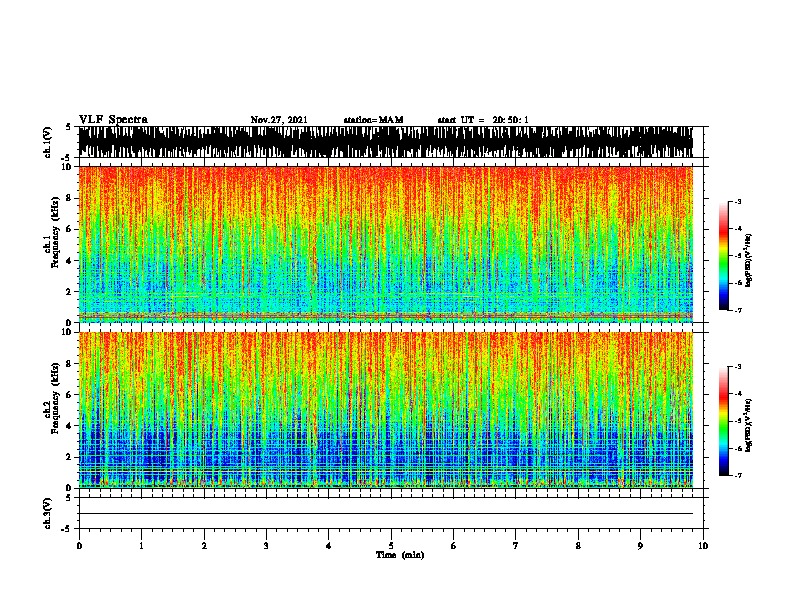The image size is (792, 612).
Task: Click the "ch.3(V)" axis label
Action: (x=48, y=513)
